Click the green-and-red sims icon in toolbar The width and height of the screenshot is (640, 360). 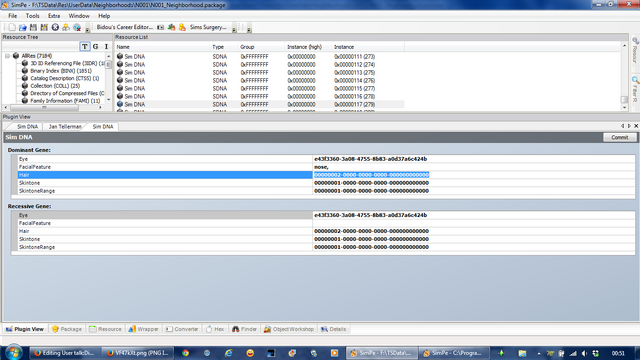171,27
